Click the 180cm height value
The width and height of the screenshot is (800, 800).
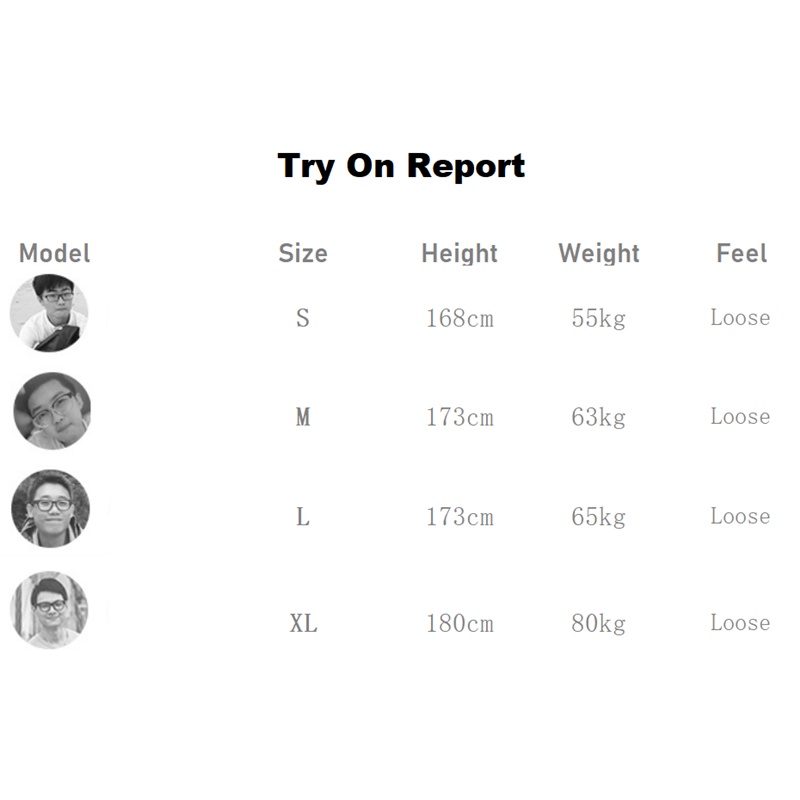click(x=460, y=623)
